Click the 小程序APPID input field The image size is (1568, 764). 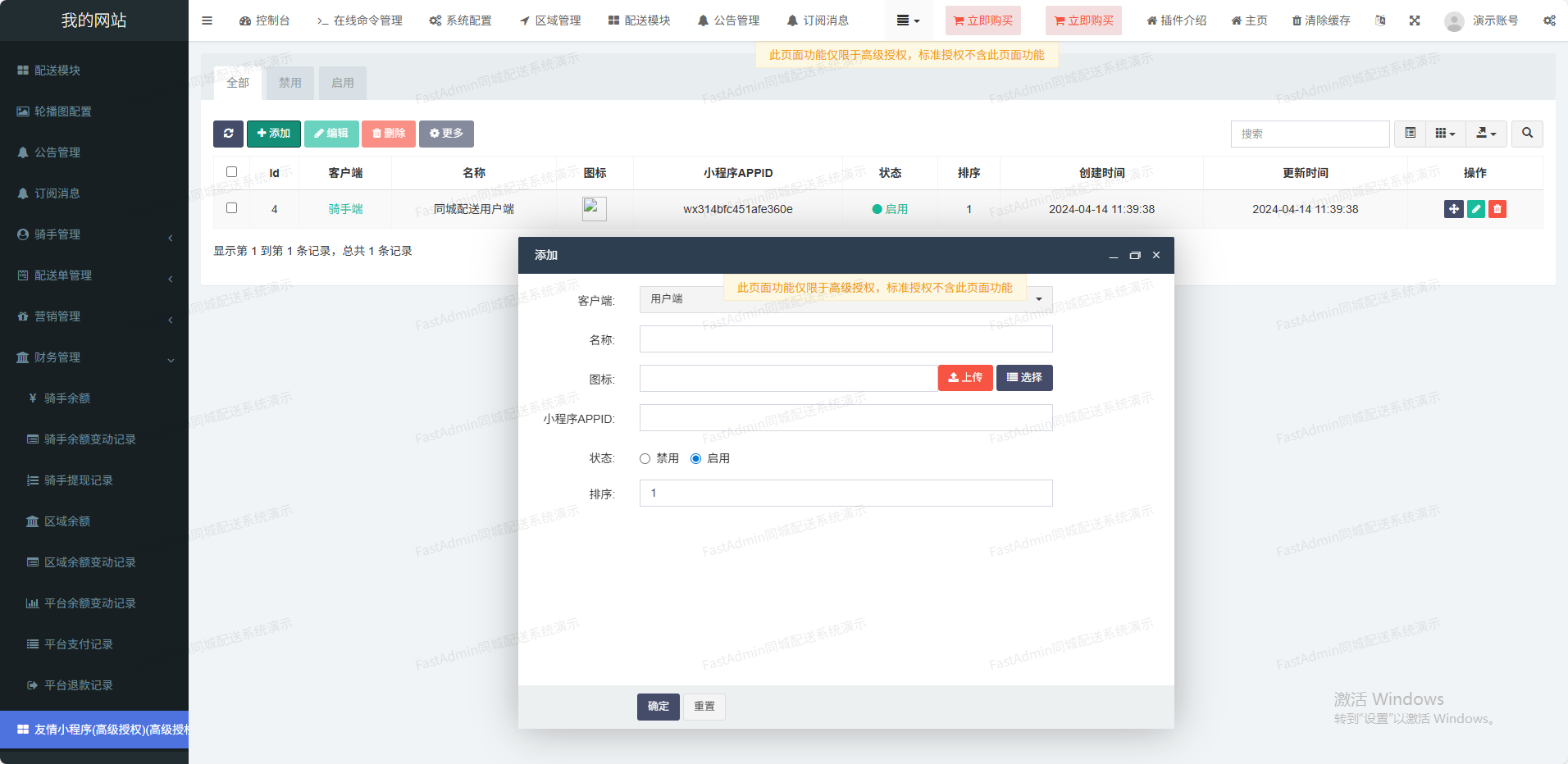tap(845, 418)
